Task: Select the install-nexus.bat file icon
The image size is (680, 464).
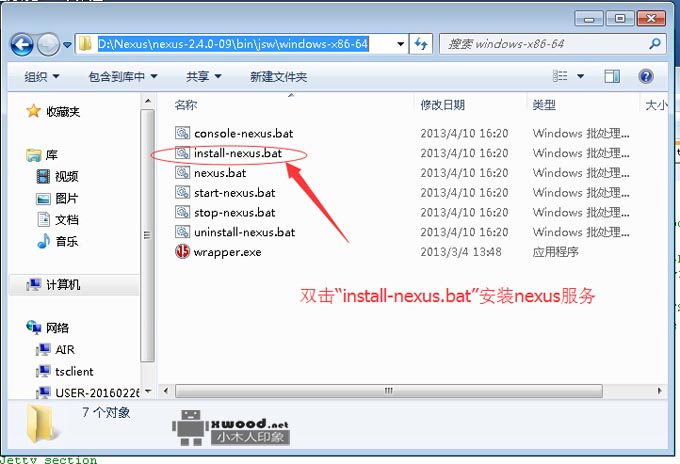Action: coord(182,153)
